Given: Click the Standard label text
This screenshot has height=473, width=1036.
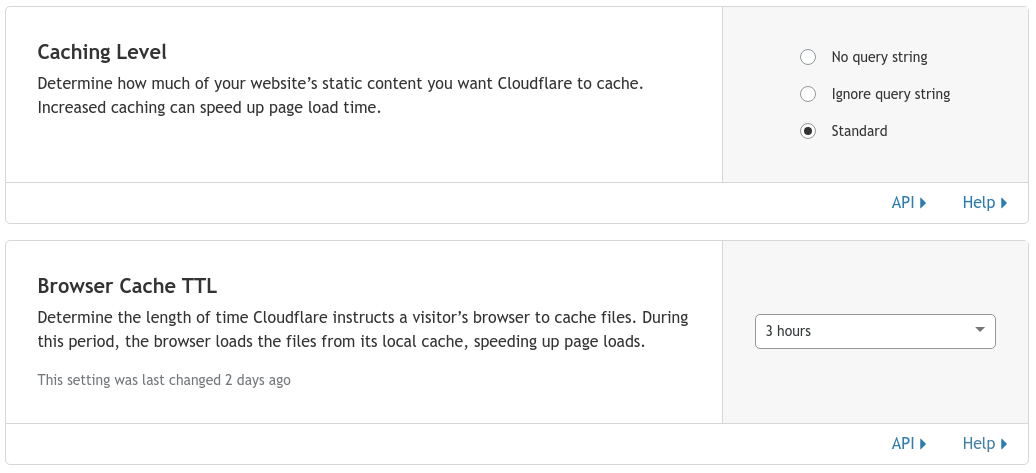Looking at the screenshot, I should coord(859,131).
